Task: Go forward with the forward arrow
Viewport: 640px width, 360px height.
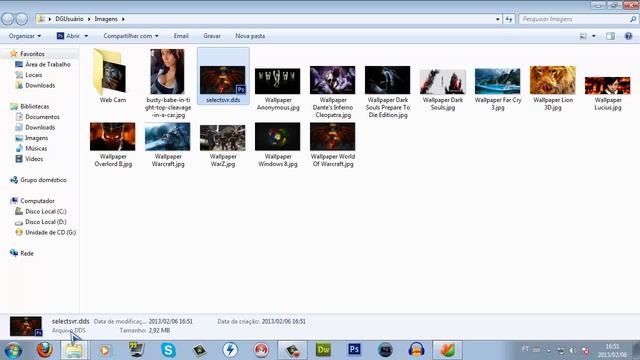Action: pyautogui.click(x=22, y=19)
